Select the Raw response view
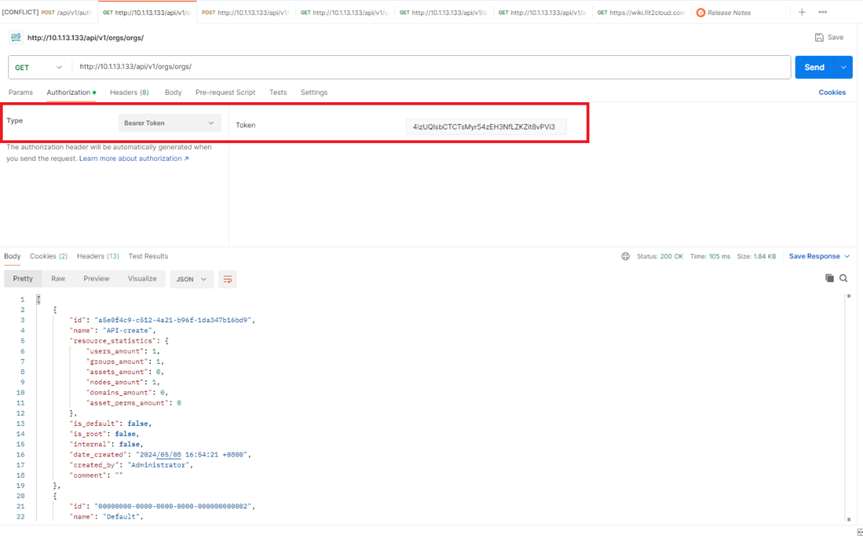 [x=58, y=279]
